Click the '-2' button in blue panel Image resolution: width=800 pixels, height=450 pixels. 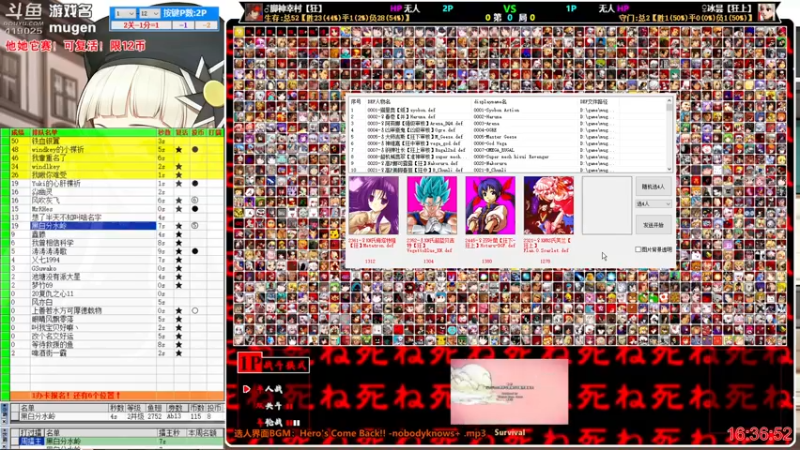[207, 25]
